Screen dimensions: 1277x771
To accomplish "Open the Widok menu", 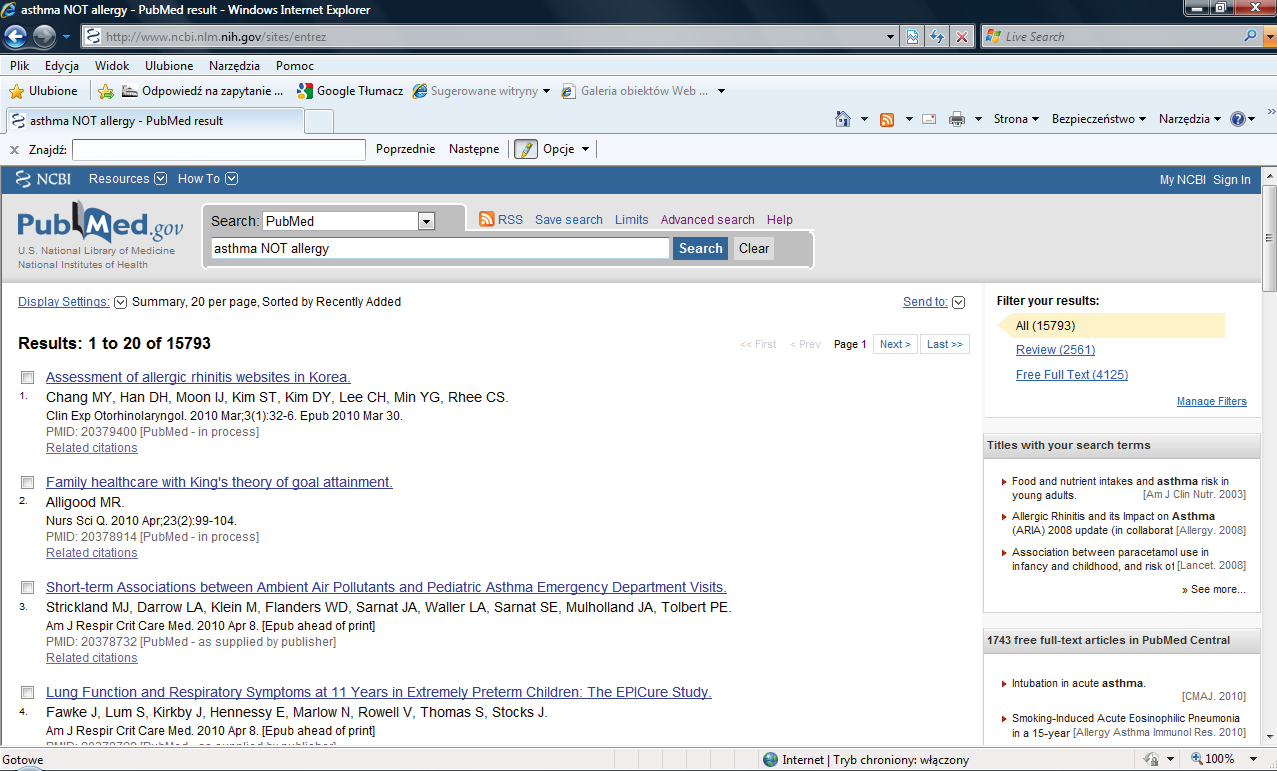I will coord(112,66).
